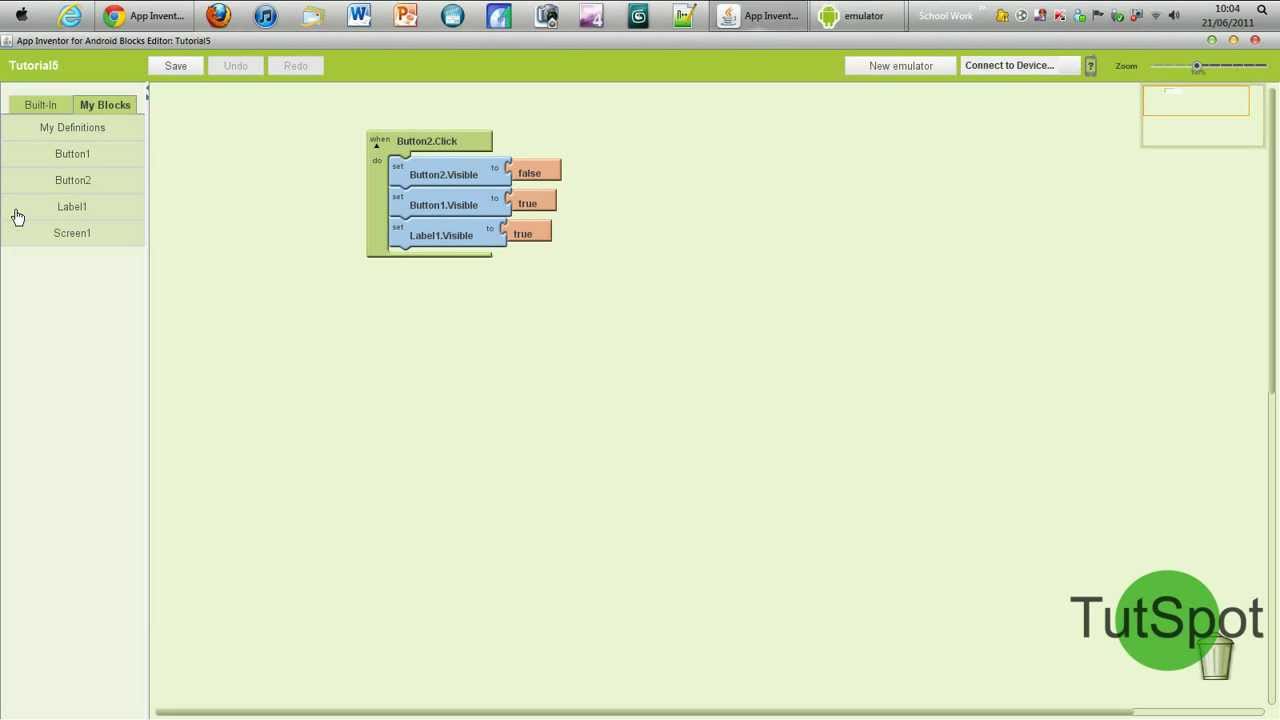The image size is (1280, 720).
Task: Launch Internet Explorer from taskbar
Action: click(x=70, y=15)
